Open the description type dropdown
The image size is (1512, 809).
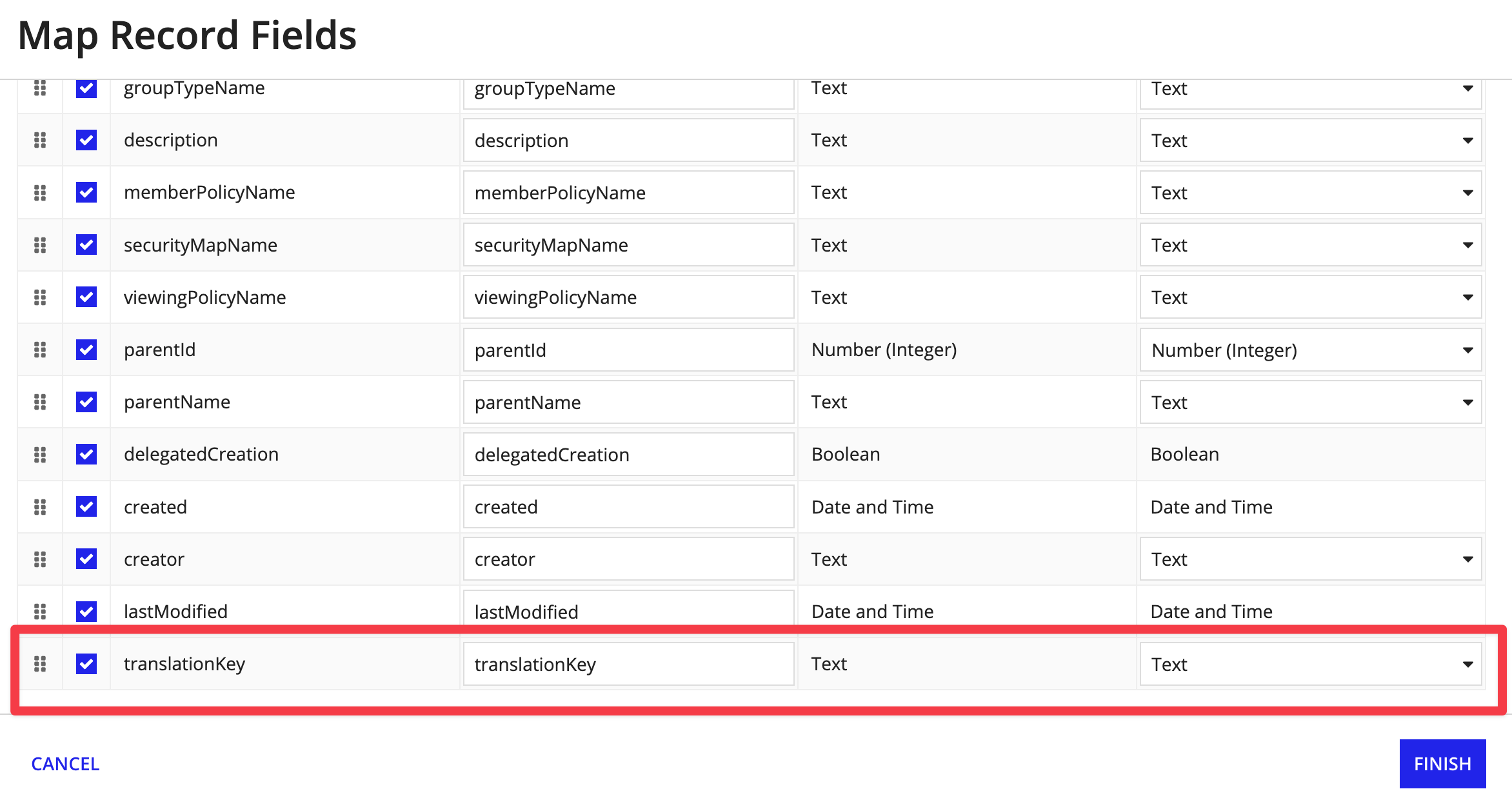tap(1310, 141)
